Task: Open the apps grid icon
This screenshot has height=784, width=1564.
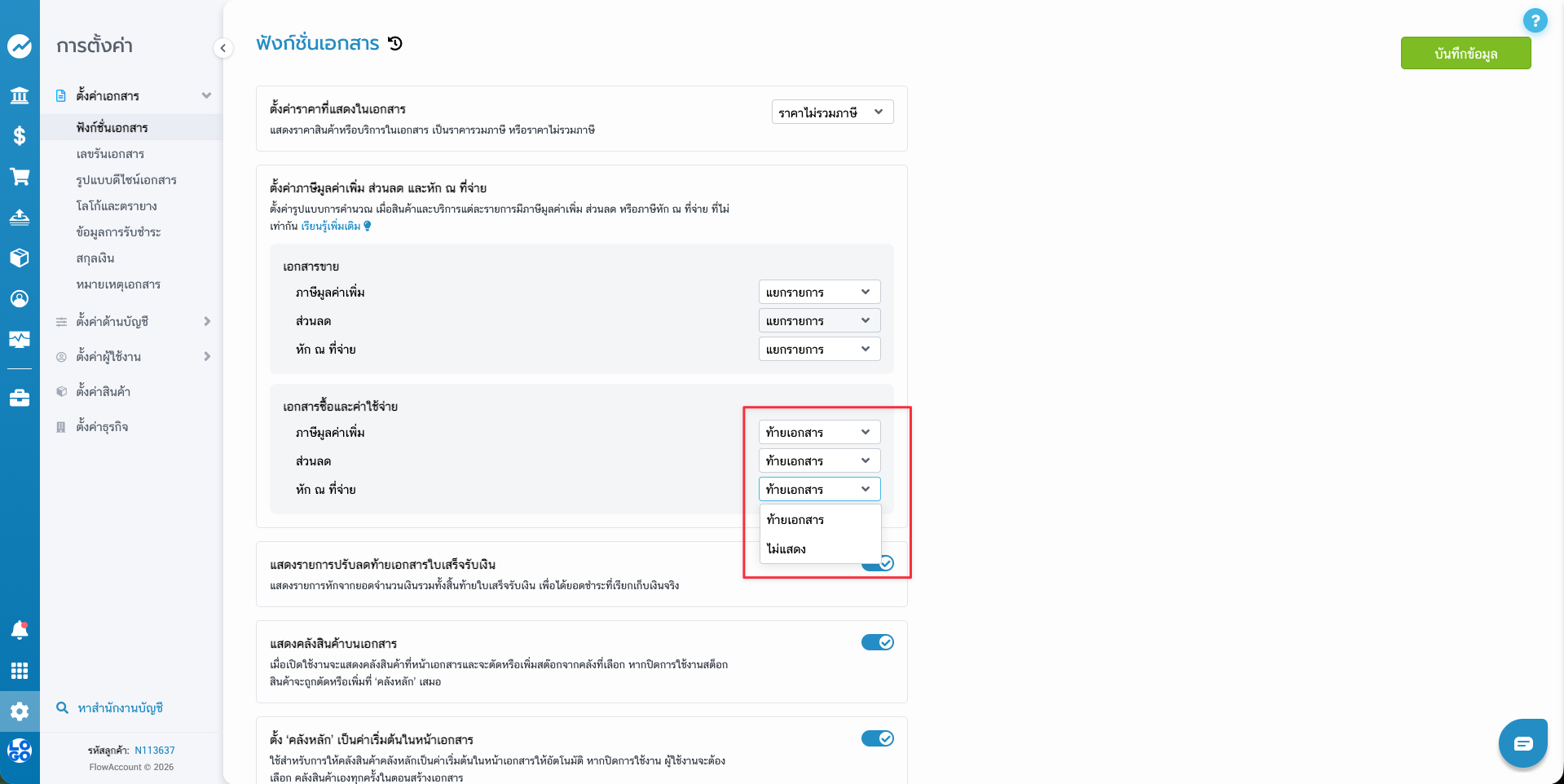Action: click(x=20, y=670)
